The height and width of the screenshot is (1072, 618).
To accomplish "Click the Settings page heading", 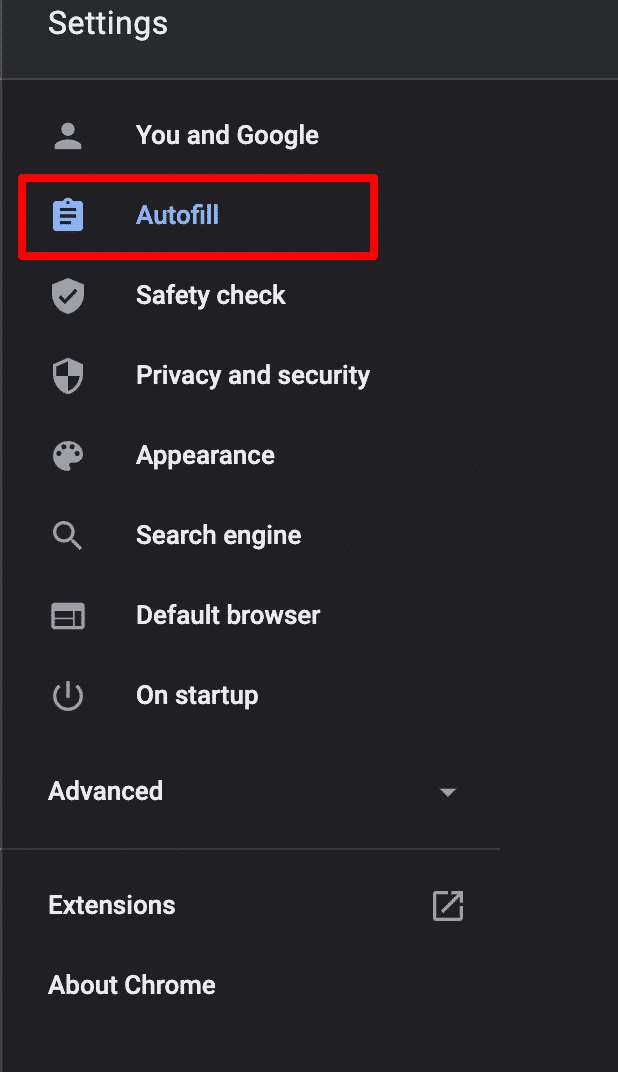I will [107, 24].
